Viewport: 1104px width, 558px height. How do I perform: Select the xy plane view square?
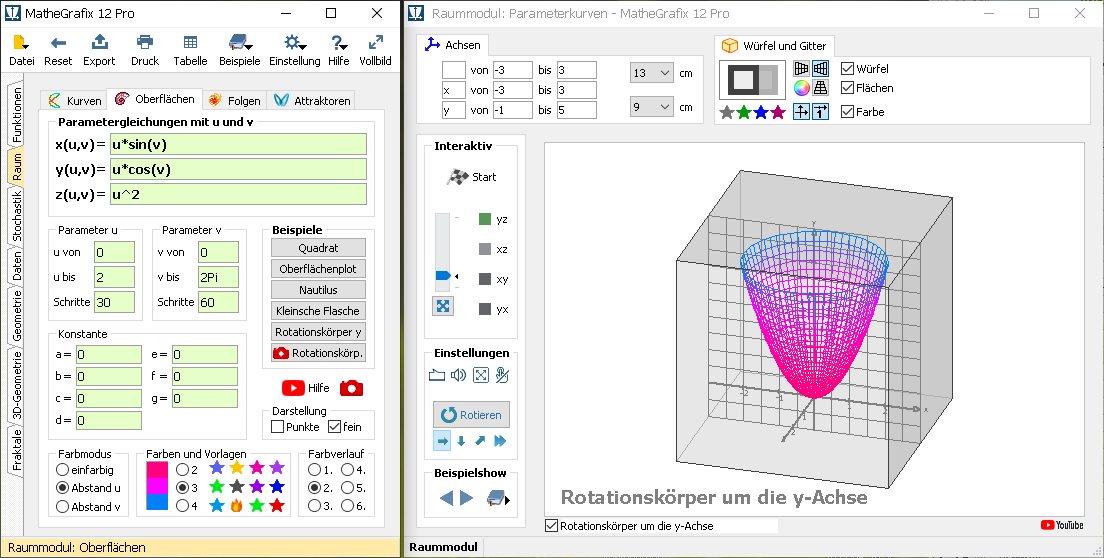tap(484, 279)
